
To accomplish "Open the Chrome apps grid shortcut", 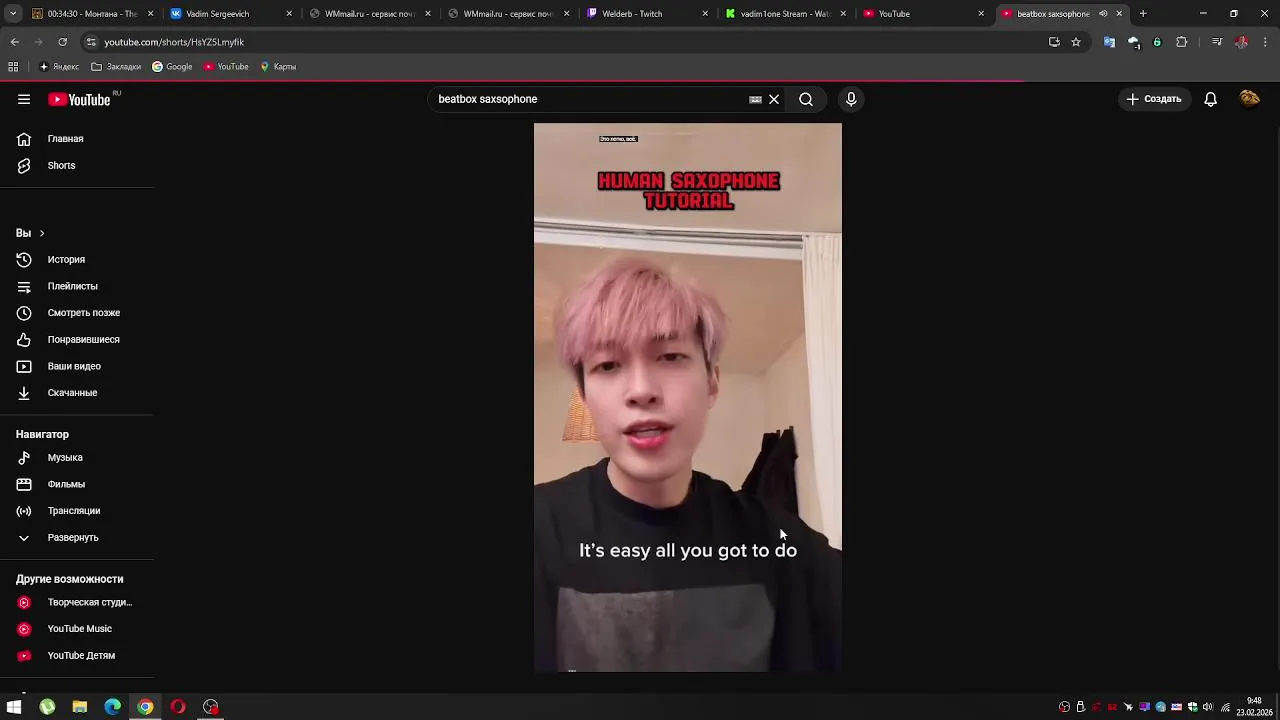I will pyautogui.click(x=13, y=67).
